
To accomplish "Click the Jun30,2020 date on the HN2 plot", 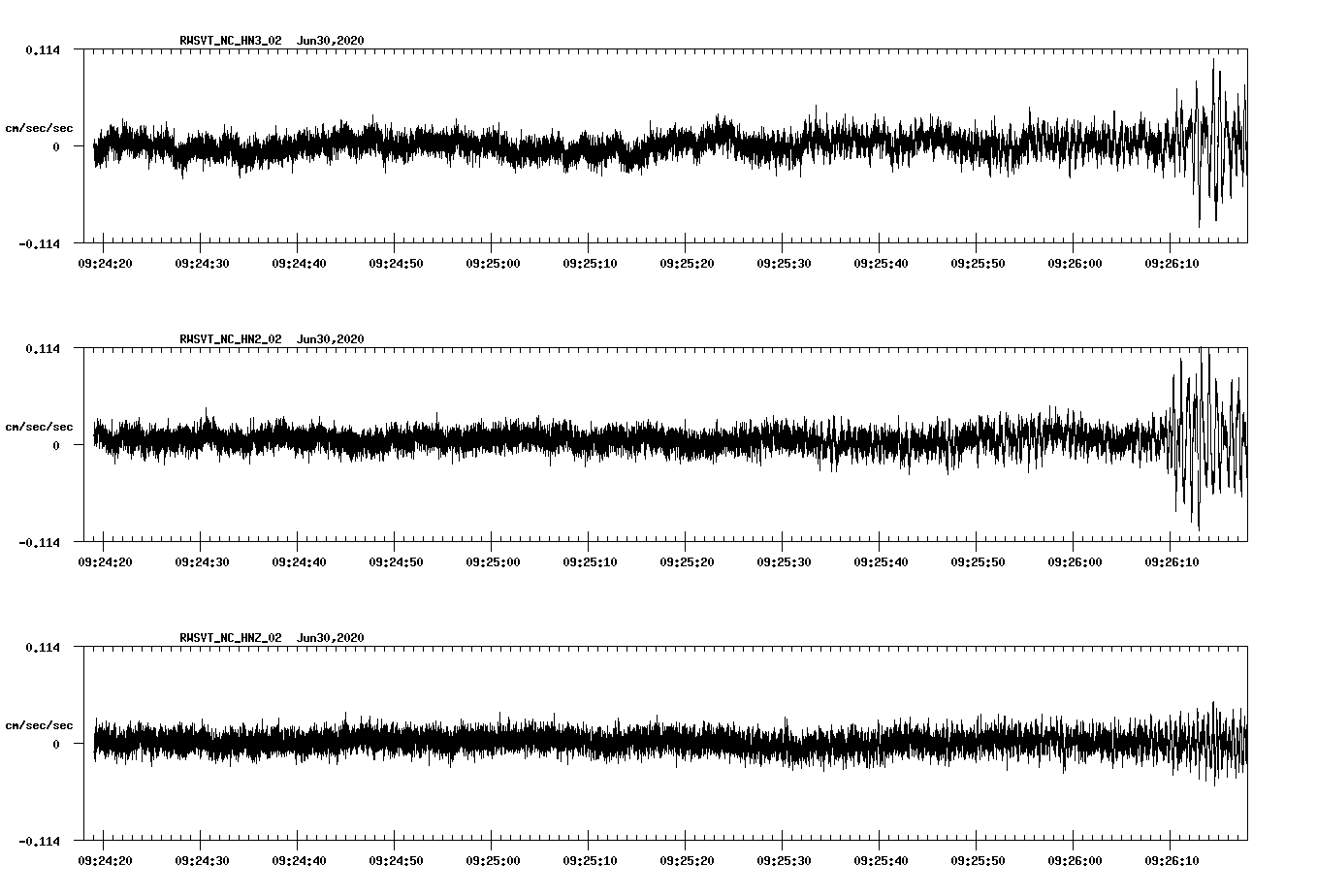I will (x=331, y=338).
